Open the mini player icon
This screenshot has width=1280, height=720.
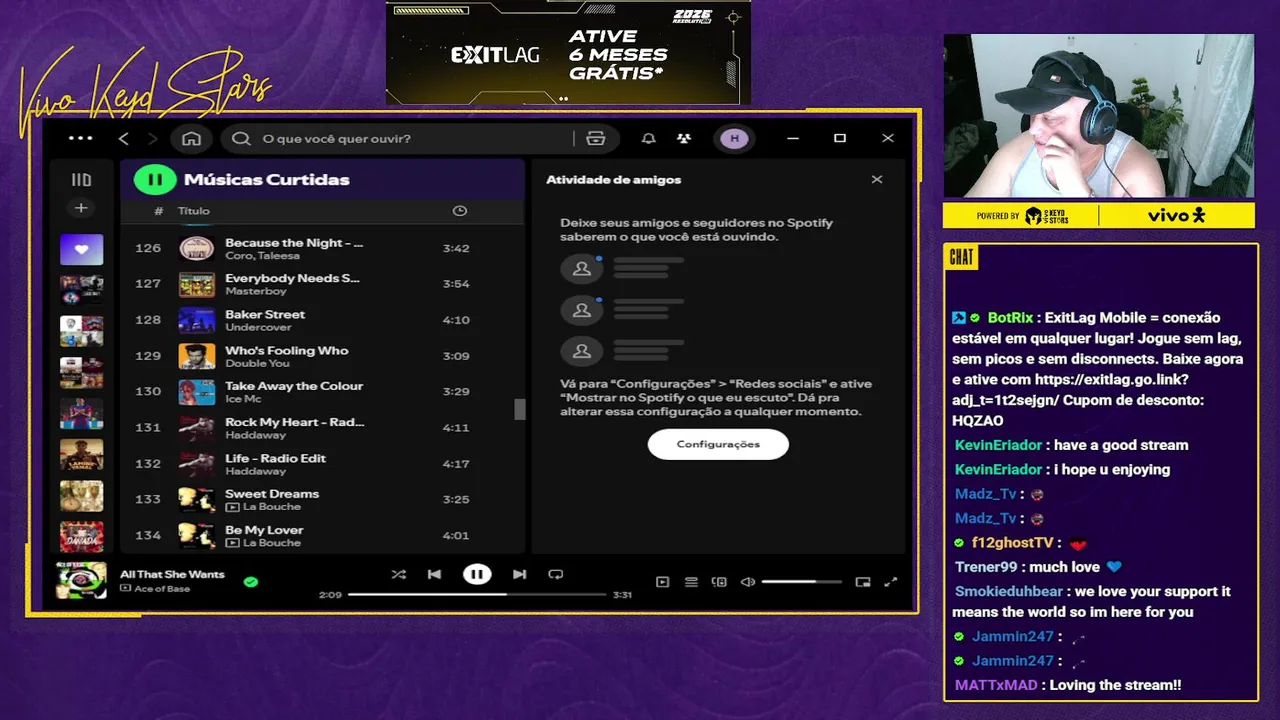click(863, 582)
